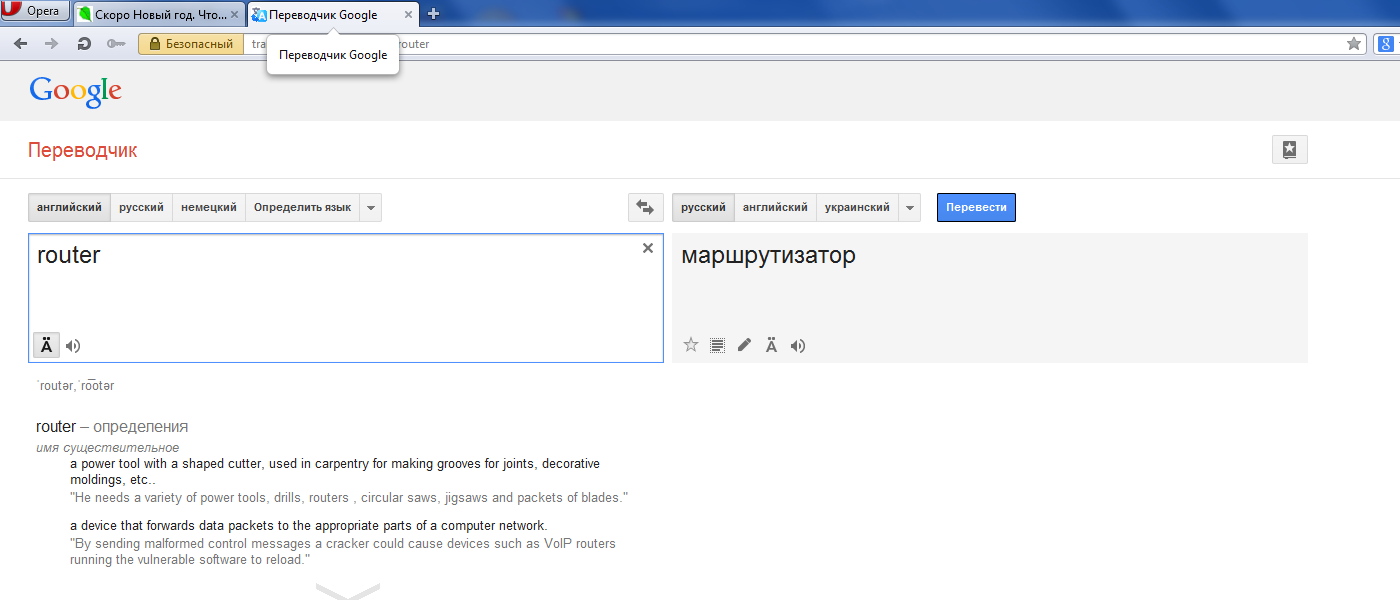Image resolution: width=1400 pixels, height=600 pixels.
Task: Open the Google search engine icon in toolbar
Action: 1385,44
